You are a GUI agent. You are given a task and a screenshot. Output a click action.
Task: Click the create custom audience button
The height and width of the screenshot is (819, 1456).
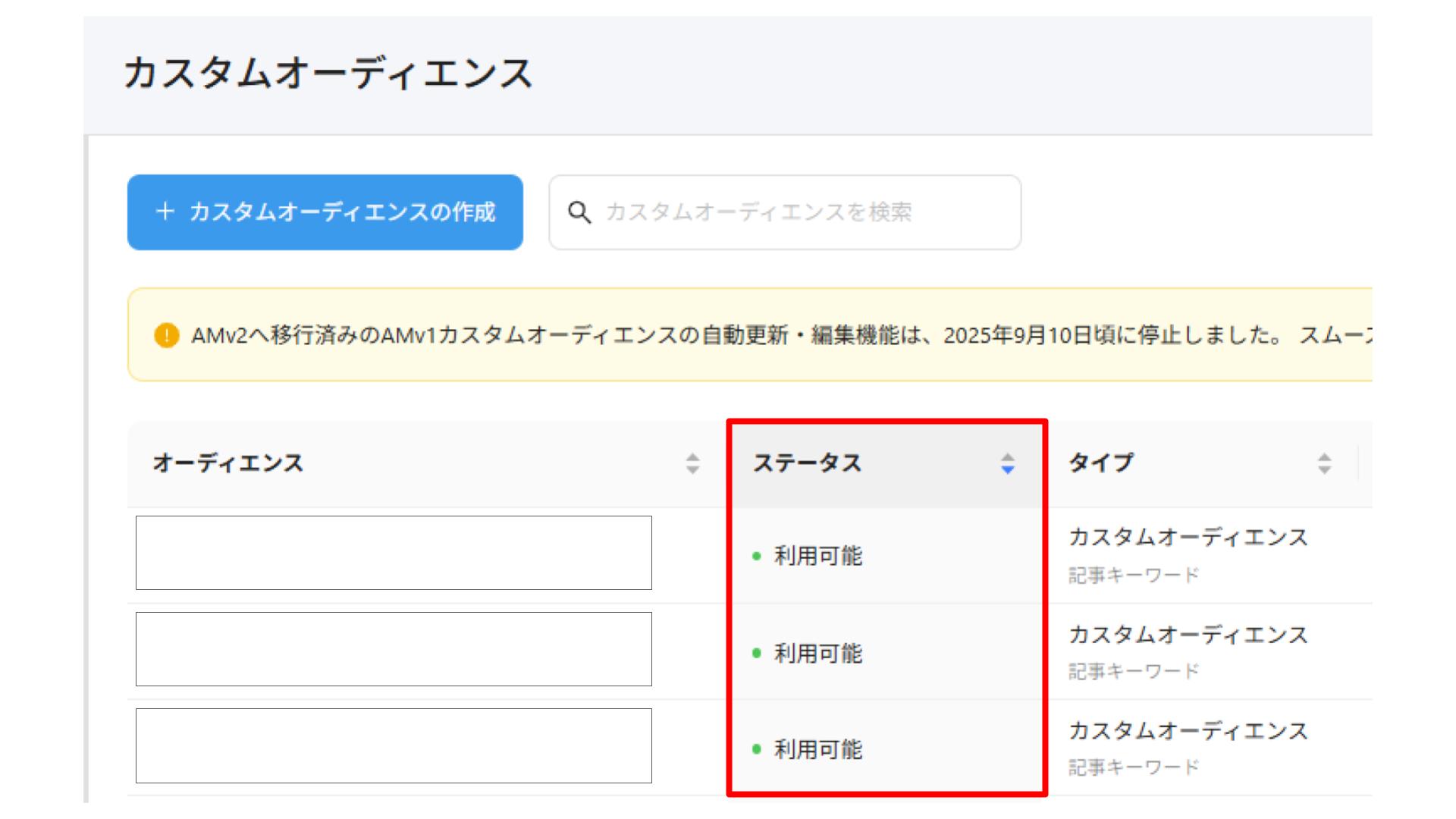point(325,212)
